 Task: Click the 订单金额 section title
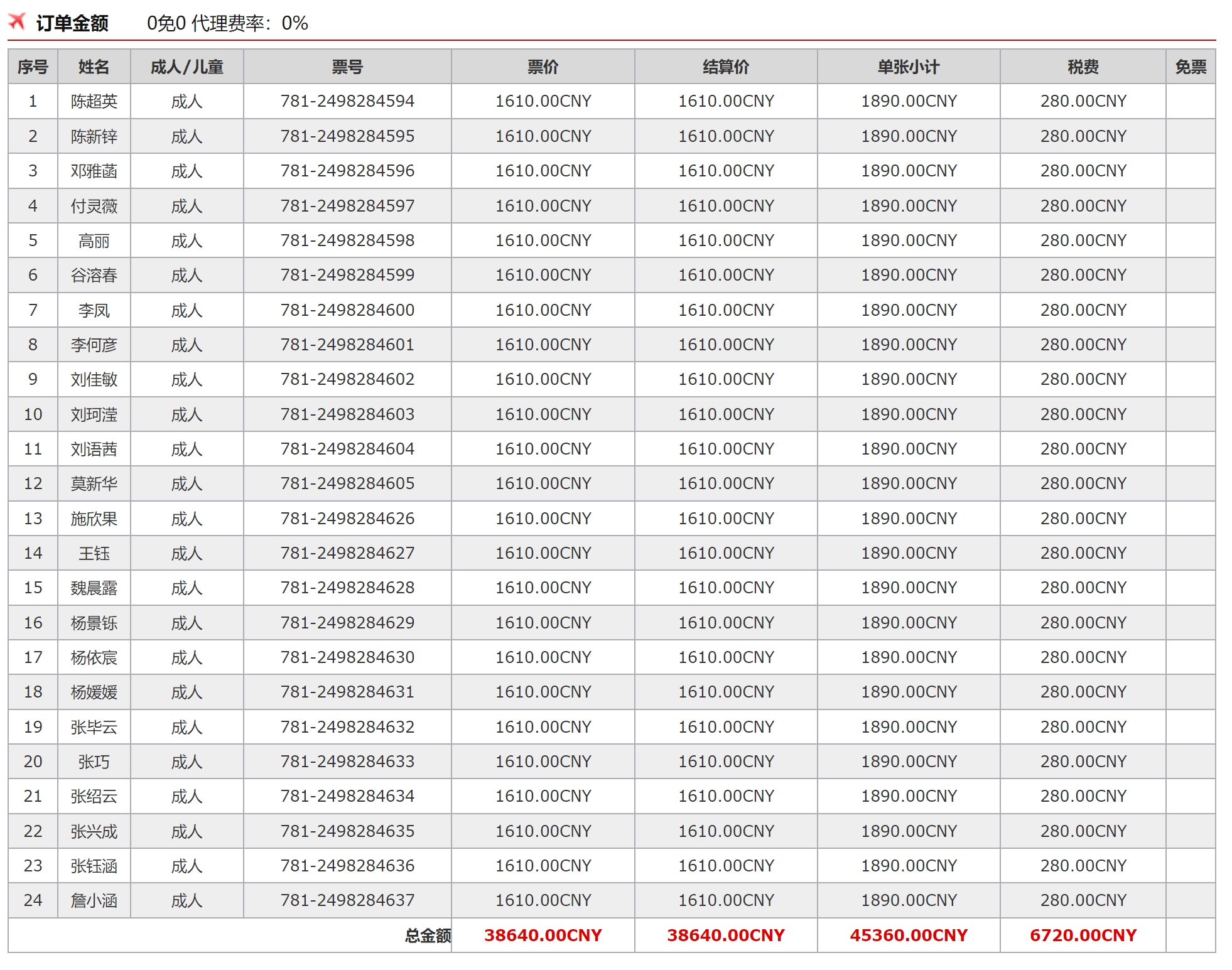(x=72, y=23)
